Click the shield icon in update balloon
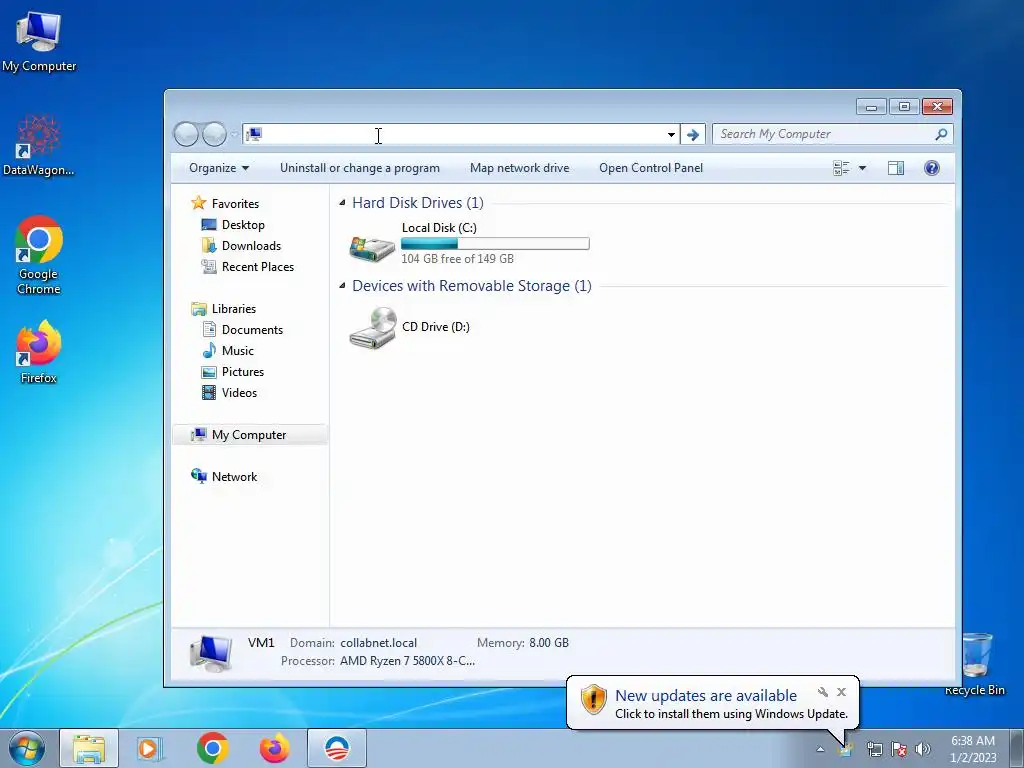Image resolution: width=1024 pixels, height=768 pixels. pyautogui.click(x=594, y=699)
